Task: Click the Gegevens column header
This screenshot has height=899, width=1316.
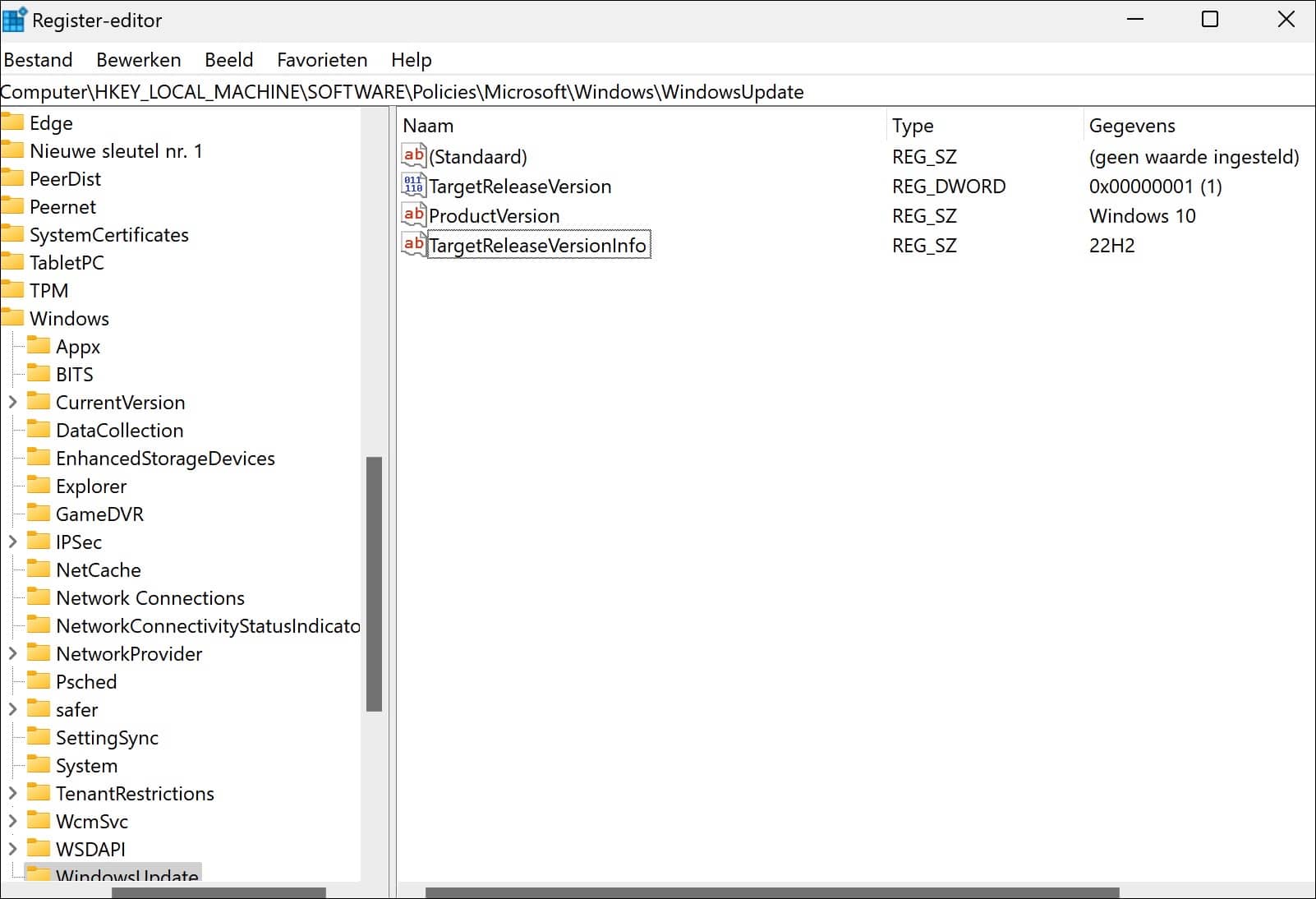Action: coord(1131,126)
